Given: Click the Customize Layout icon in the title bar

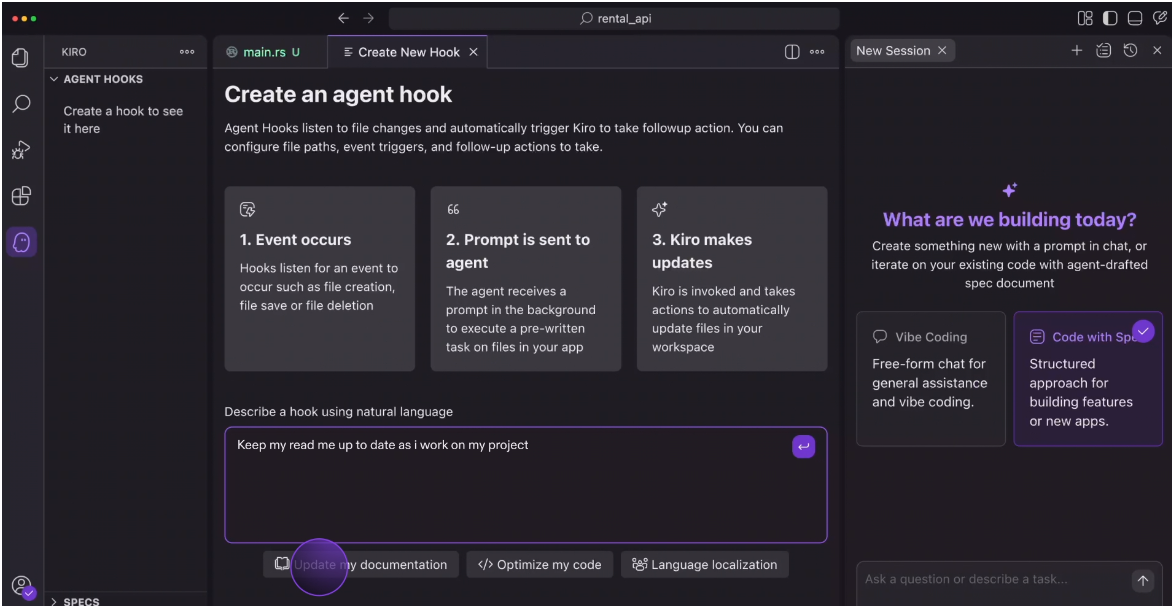Looking at the screenshot, I should (x=1085, y=18).
